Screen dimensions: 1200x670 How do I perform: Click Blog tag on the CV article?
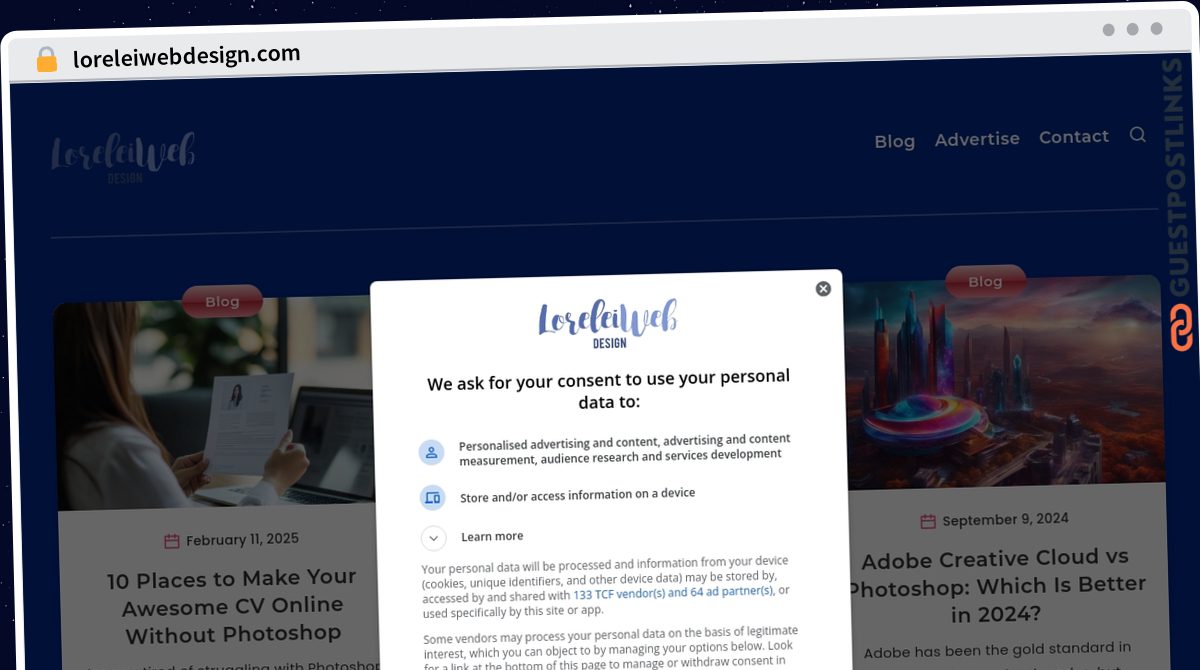click(222, 301)
